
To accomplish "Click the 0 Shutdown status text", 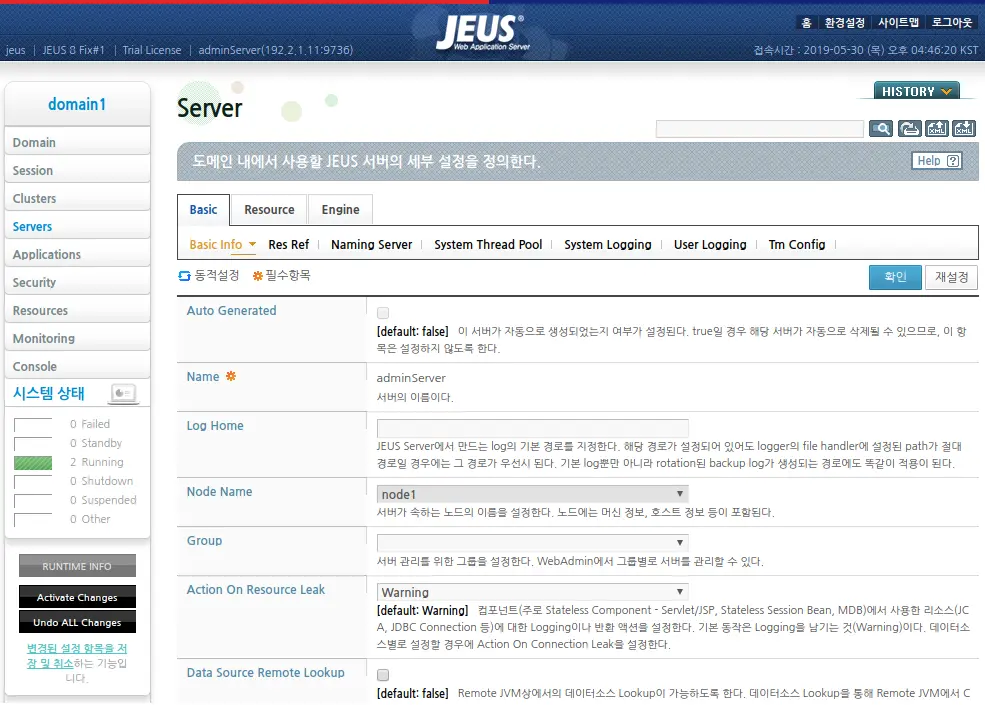I will pyautogui.click(x=101, y=481).
